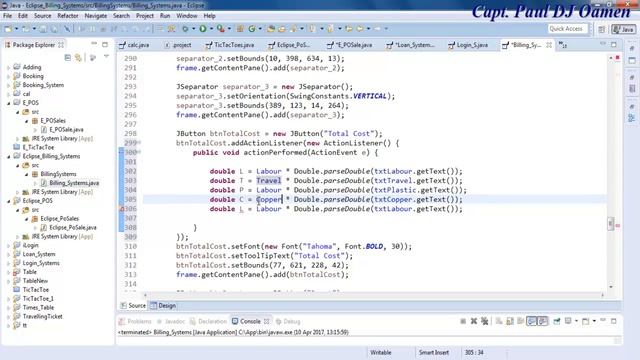Switch to E_POSale.java editor tab
Viewport: 640px width, 360px height.
coord(350,45)
